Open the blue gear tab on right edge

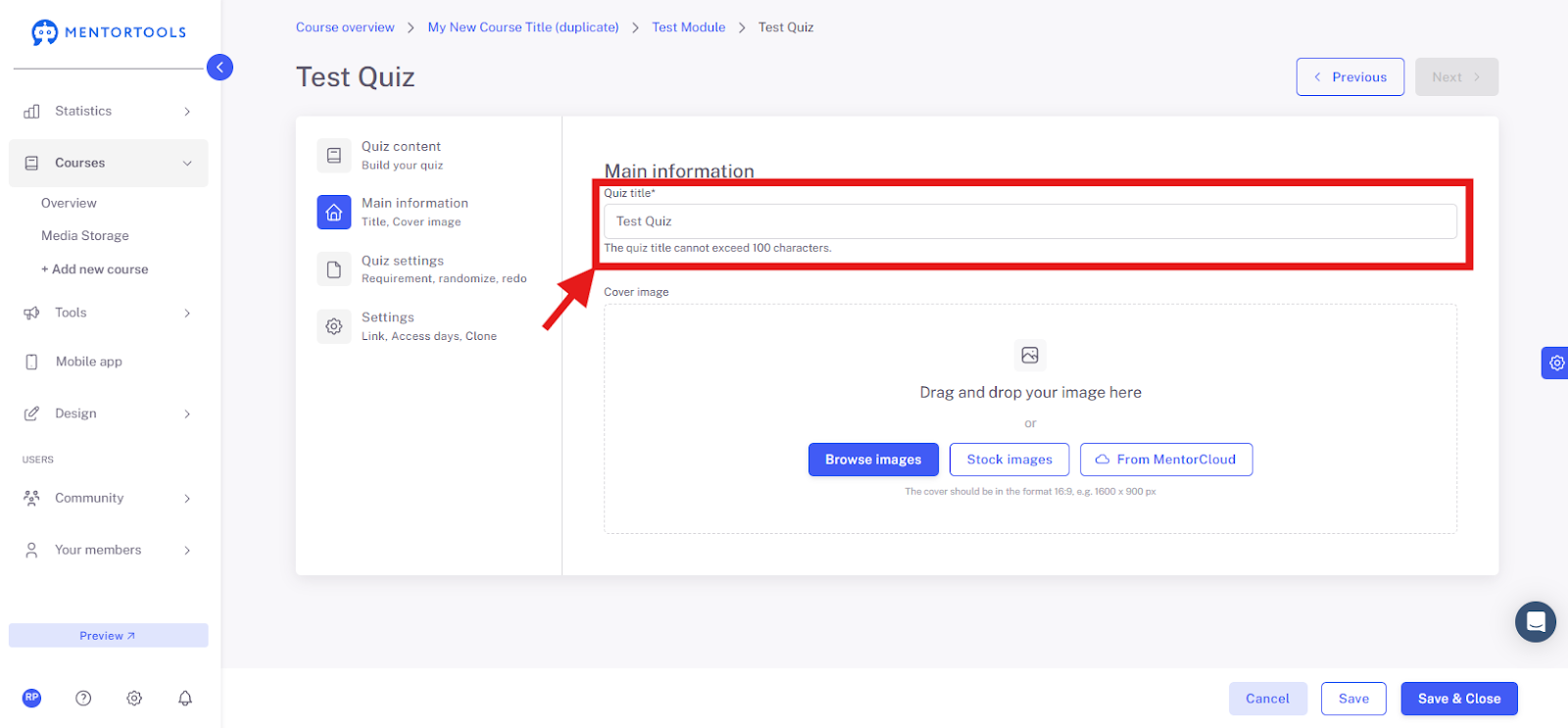pos(1555,364)
